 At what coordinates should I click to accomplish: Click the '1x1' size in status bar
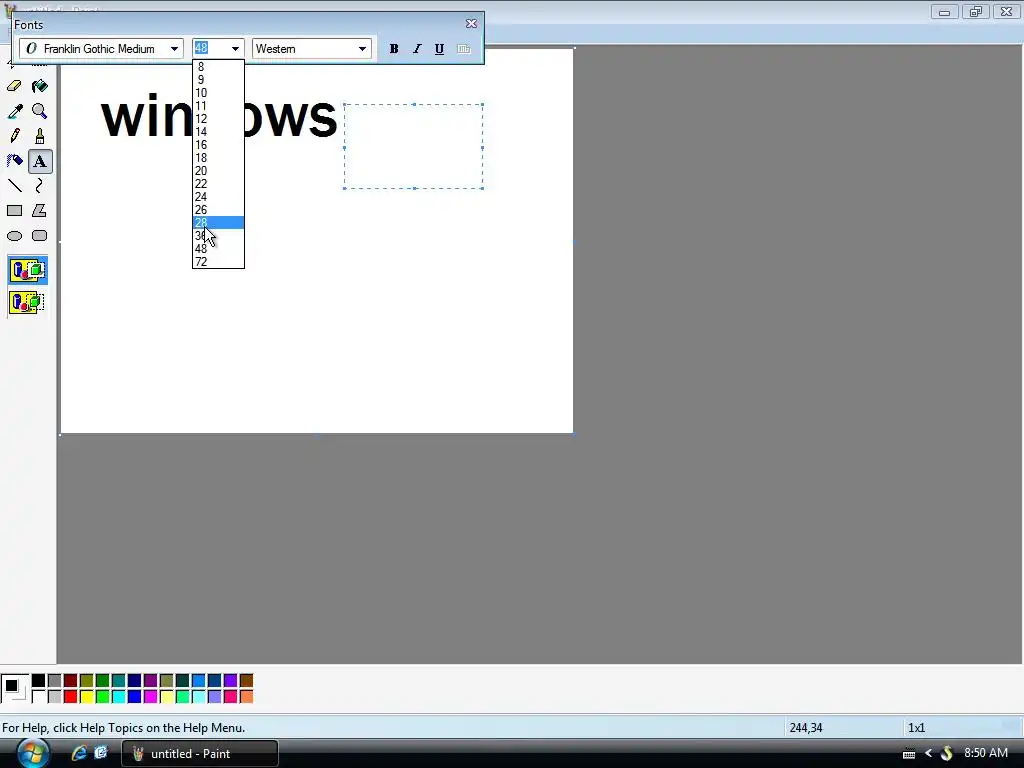(x=916, y=728)
